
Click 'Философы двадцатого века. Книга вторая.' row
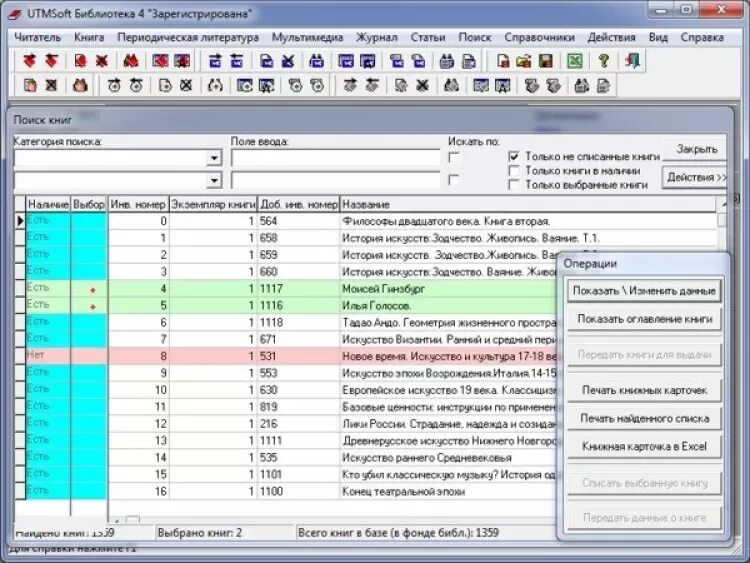366,221
